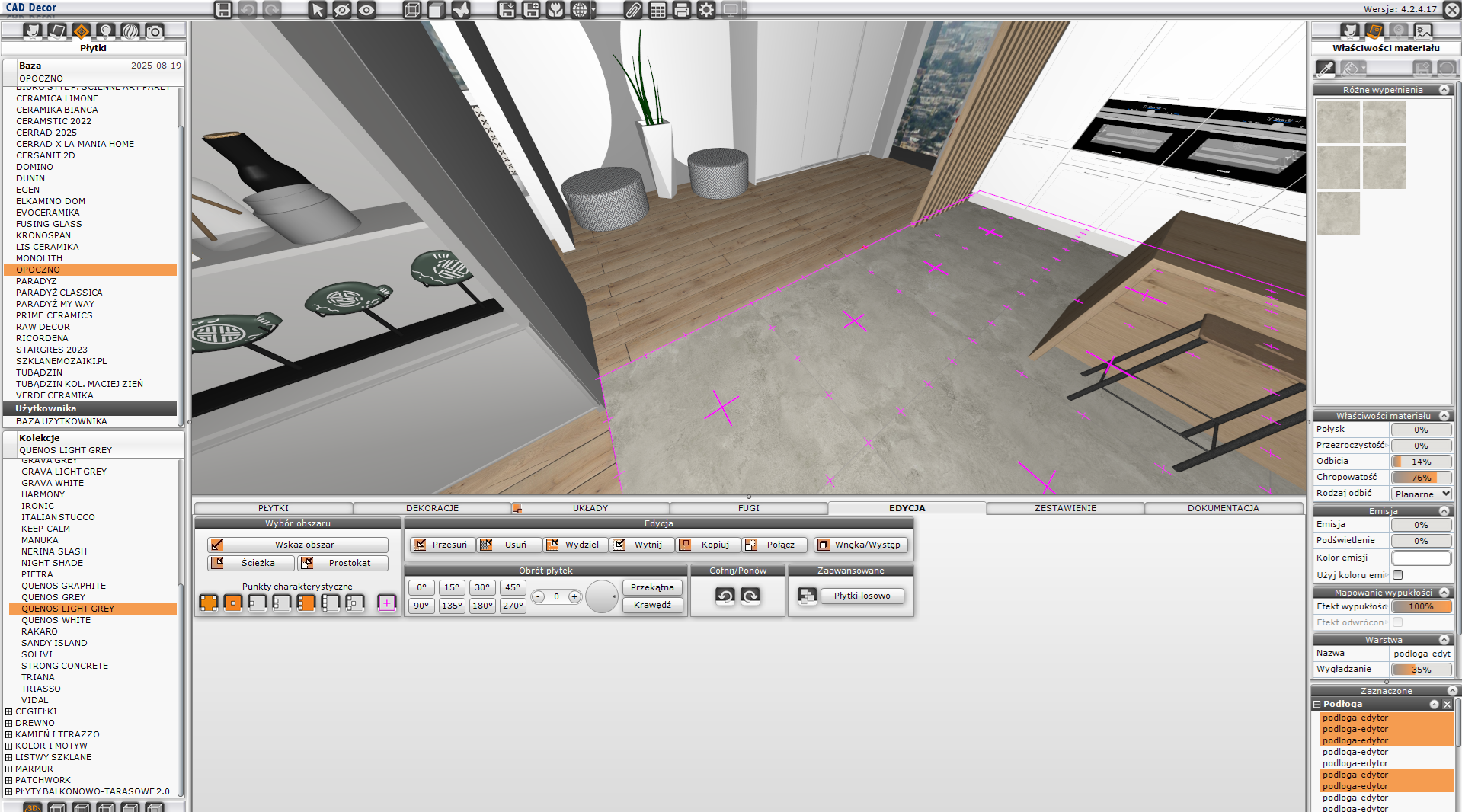Select the arrow pointer tool
The height and width of the screenshot is (812, 1462).
point(318,10)
